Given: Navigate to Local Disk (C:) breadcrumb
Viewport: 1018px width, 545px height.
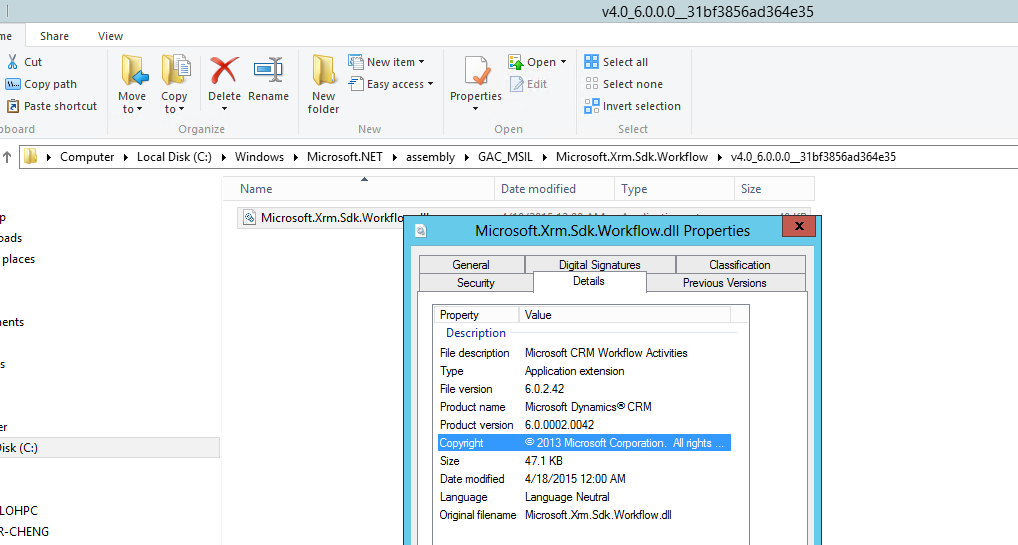Looking at the screenshot, I should click(174, 157).
